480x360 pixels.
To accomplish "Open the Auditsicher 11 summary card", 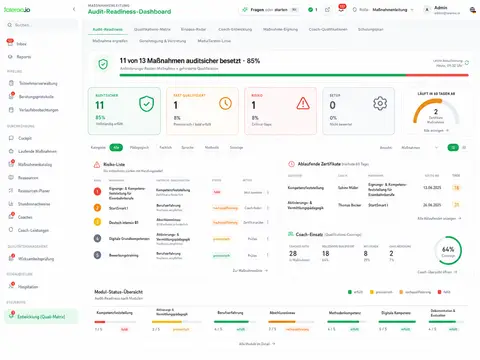I will point(124,111).
